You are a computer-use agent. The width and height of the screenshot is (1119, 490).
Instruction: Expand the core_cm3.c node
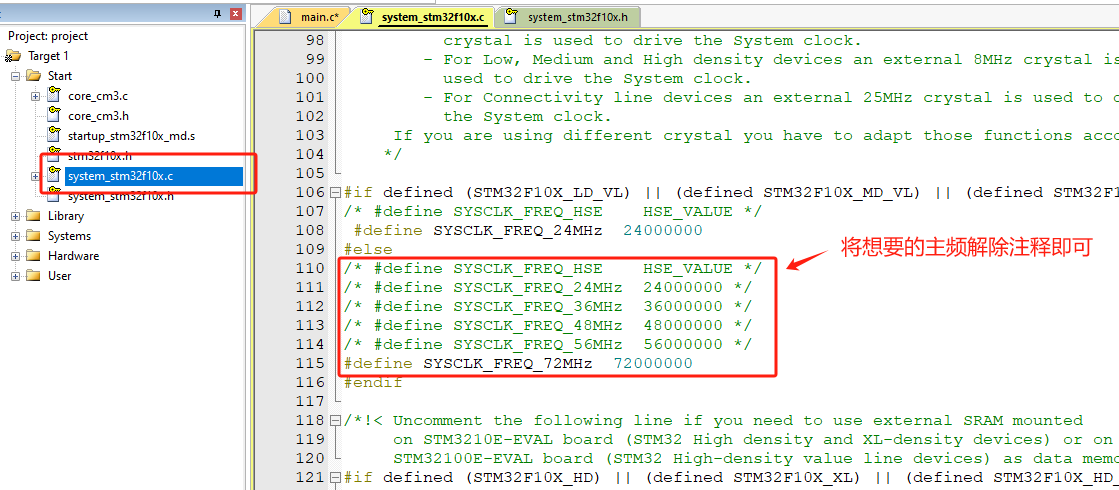coord(35,96)
